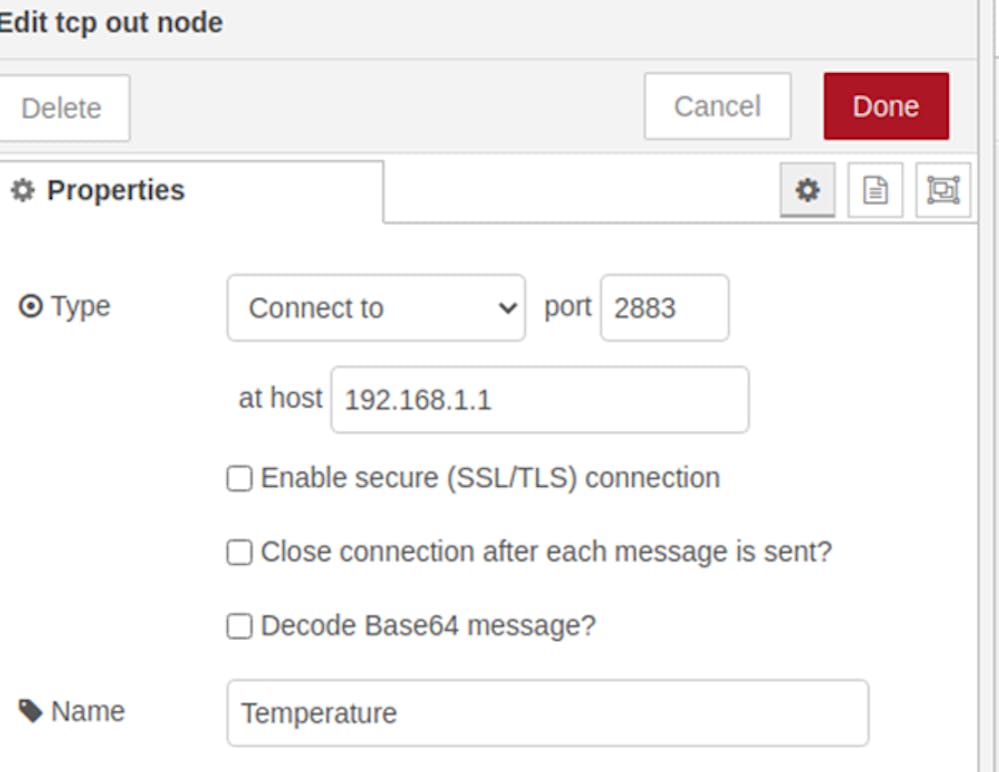The image size is (999, 772).
Task: Open the node description document icon
Action: (x=875, y=190)
